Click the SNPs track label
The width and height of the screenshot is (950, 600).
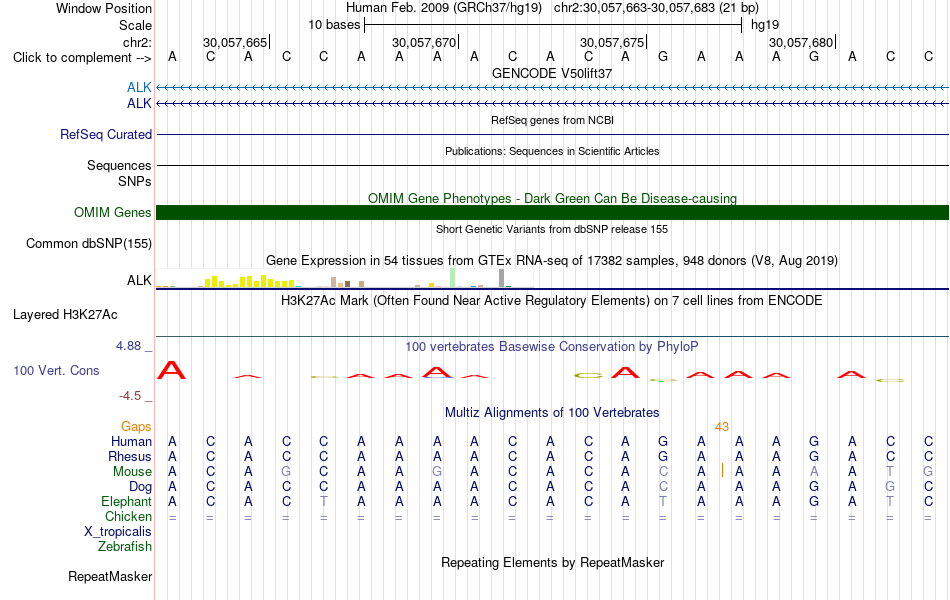point(135,181)
